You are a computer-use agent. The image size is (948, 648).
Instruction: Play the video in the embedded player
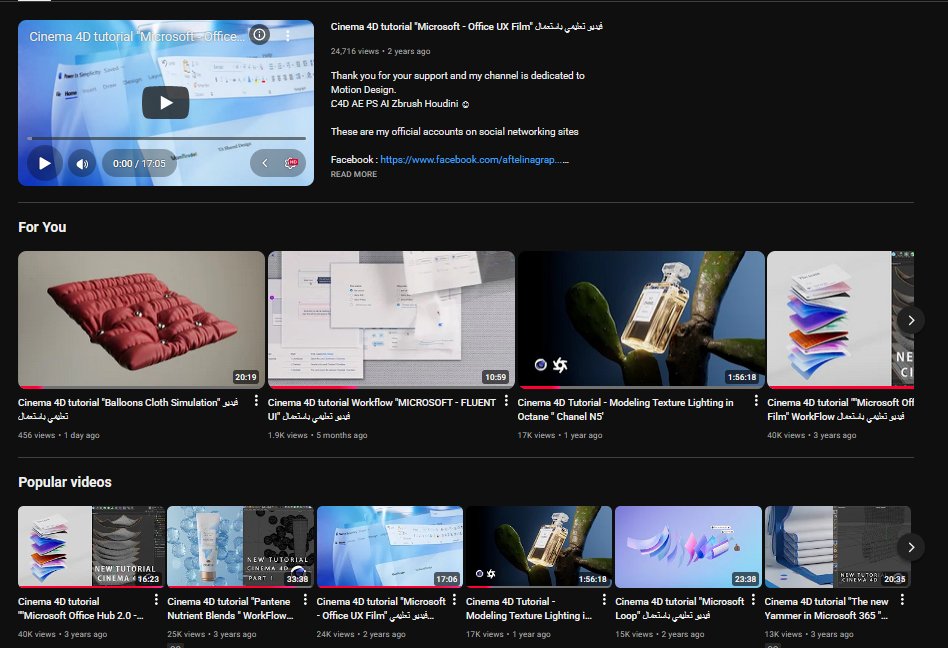coord(43,163)
